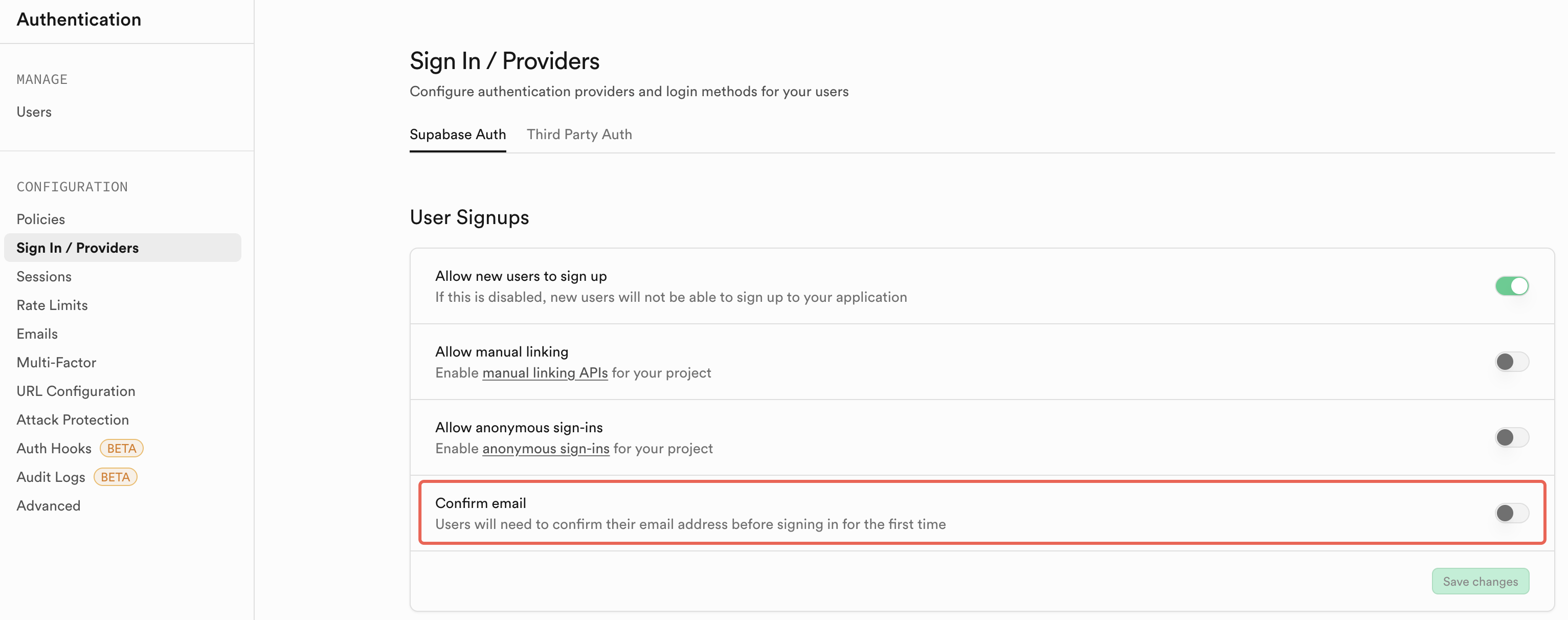
Task: Open the Sessions configuration page
Action: click(x=44, y=277)
